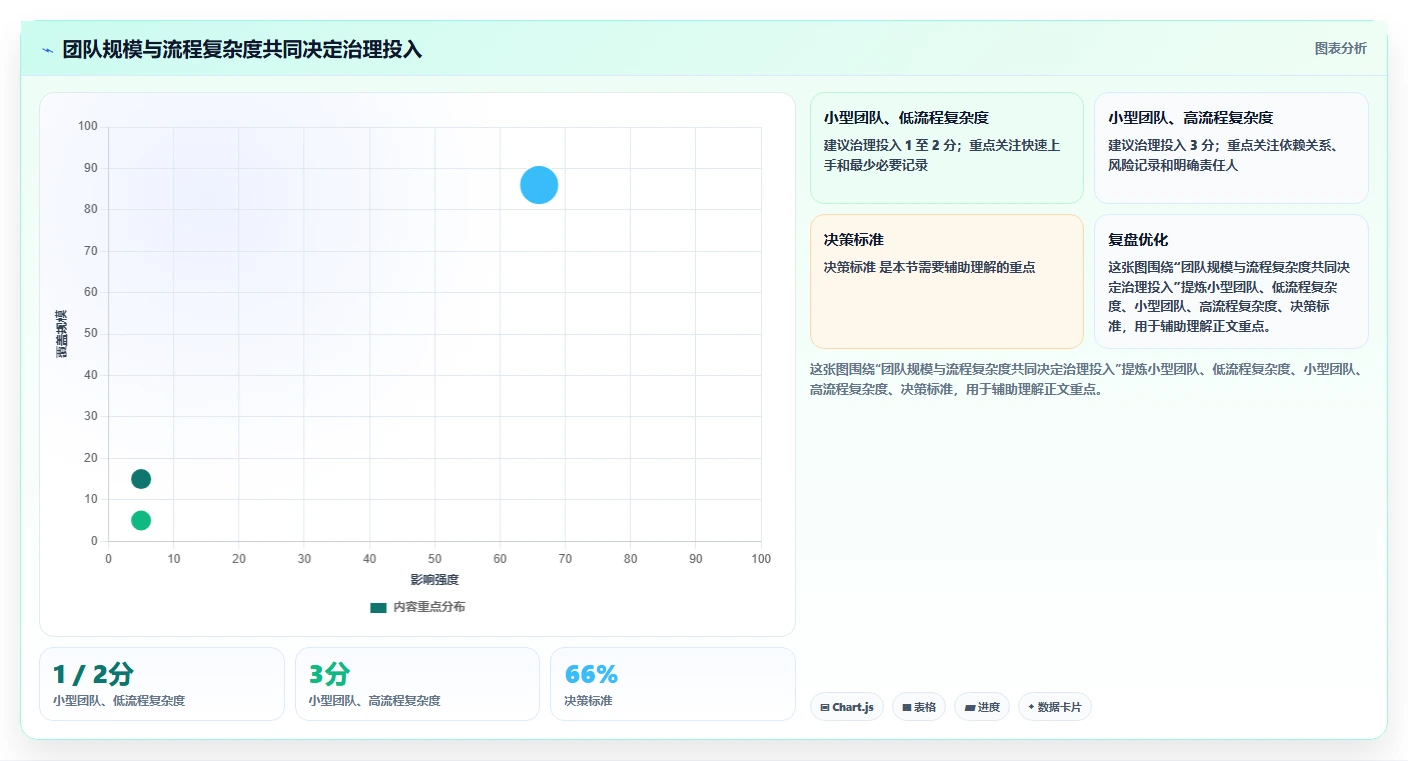Click the Chart.js chip's small icon

(825, 707)
